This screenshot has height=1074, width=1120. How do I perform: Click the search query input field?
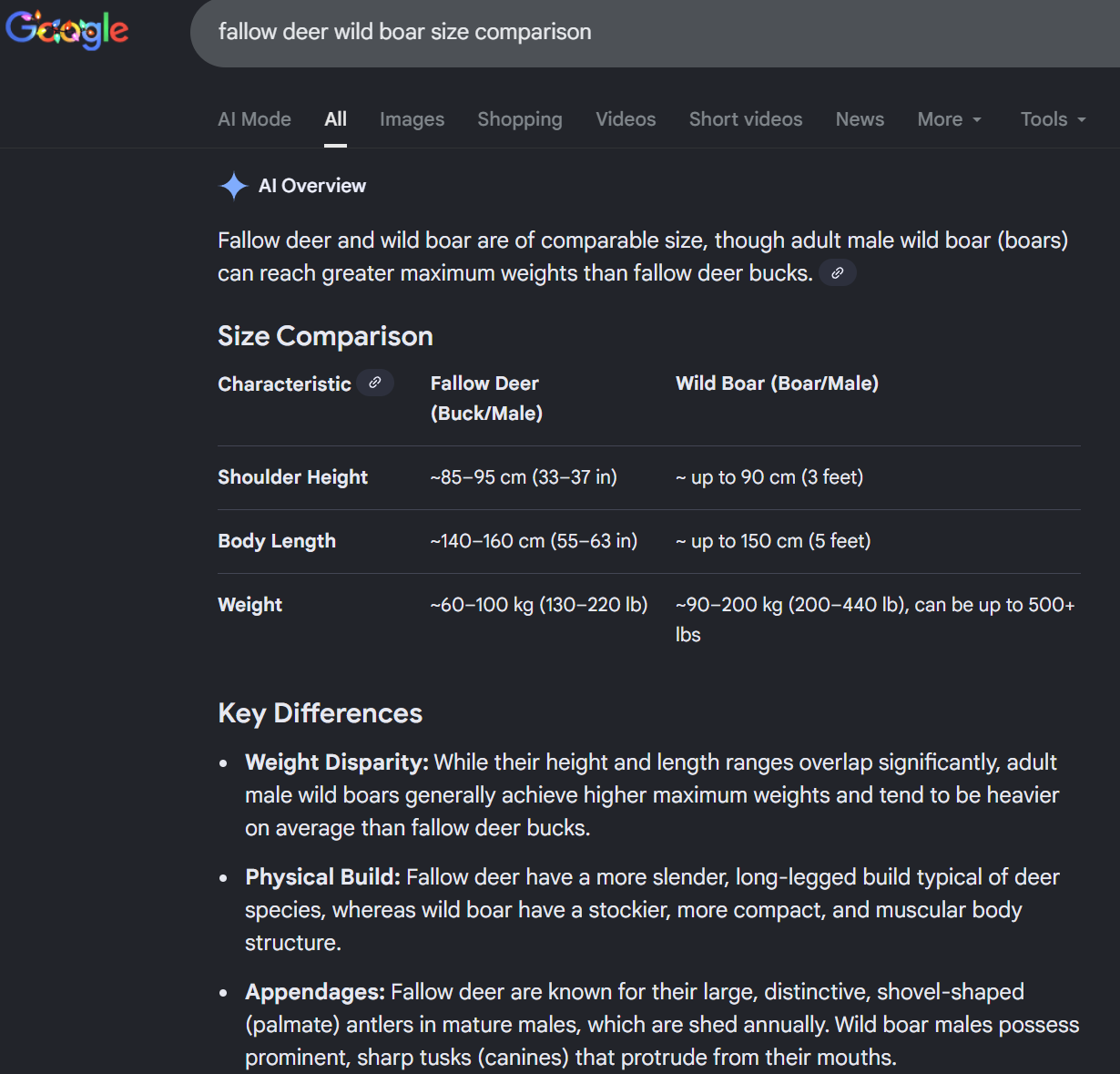click(x=637, y=33)
